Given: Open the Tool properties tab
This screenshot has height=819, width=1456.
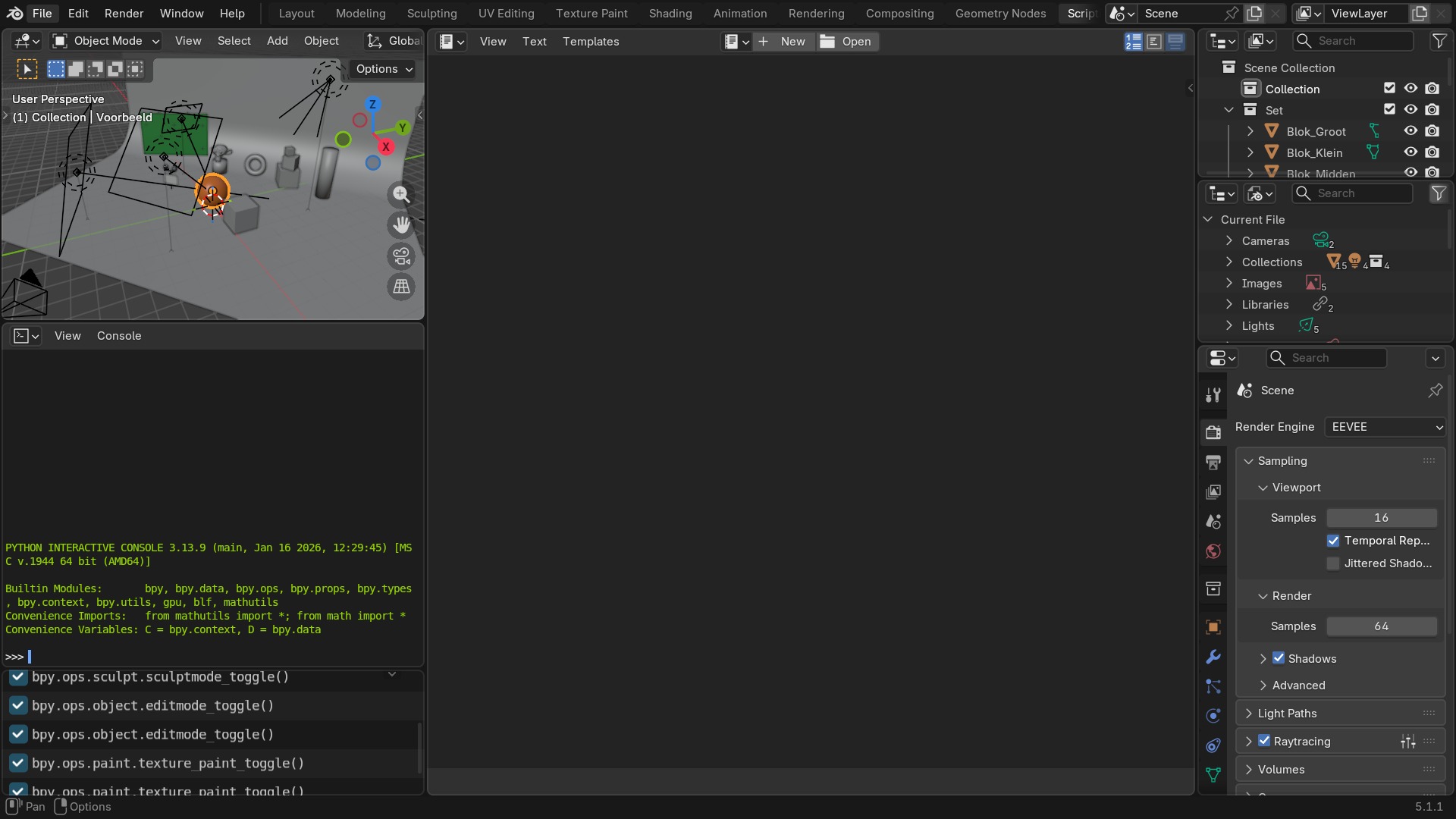Looking at the screenshot, I should click(1213, 394).
